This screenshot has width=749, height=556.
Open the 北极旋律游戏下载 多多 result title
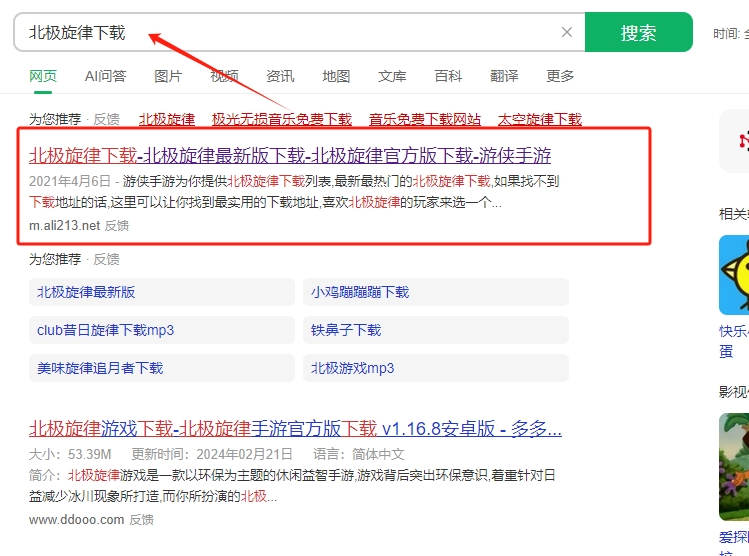[295, 428]
